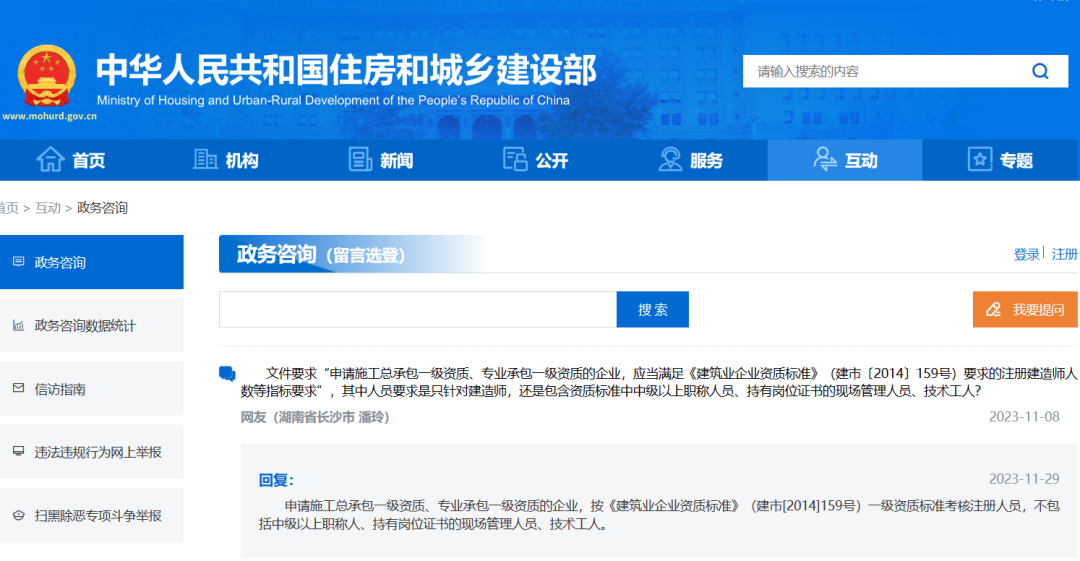Select 政务咨询数据统计 in the sidebar
1080x561 pixels.
(x=92, y=325)
